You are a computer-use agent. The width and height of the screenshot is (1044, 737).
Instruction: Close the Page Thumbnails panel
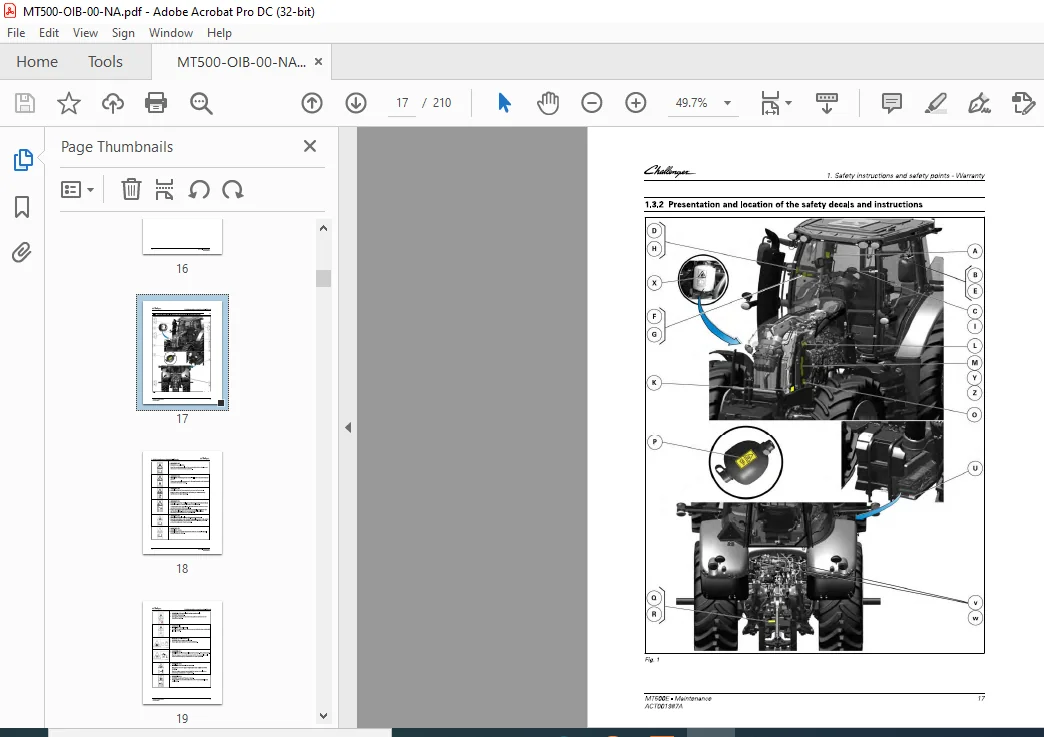pos(310,146)
